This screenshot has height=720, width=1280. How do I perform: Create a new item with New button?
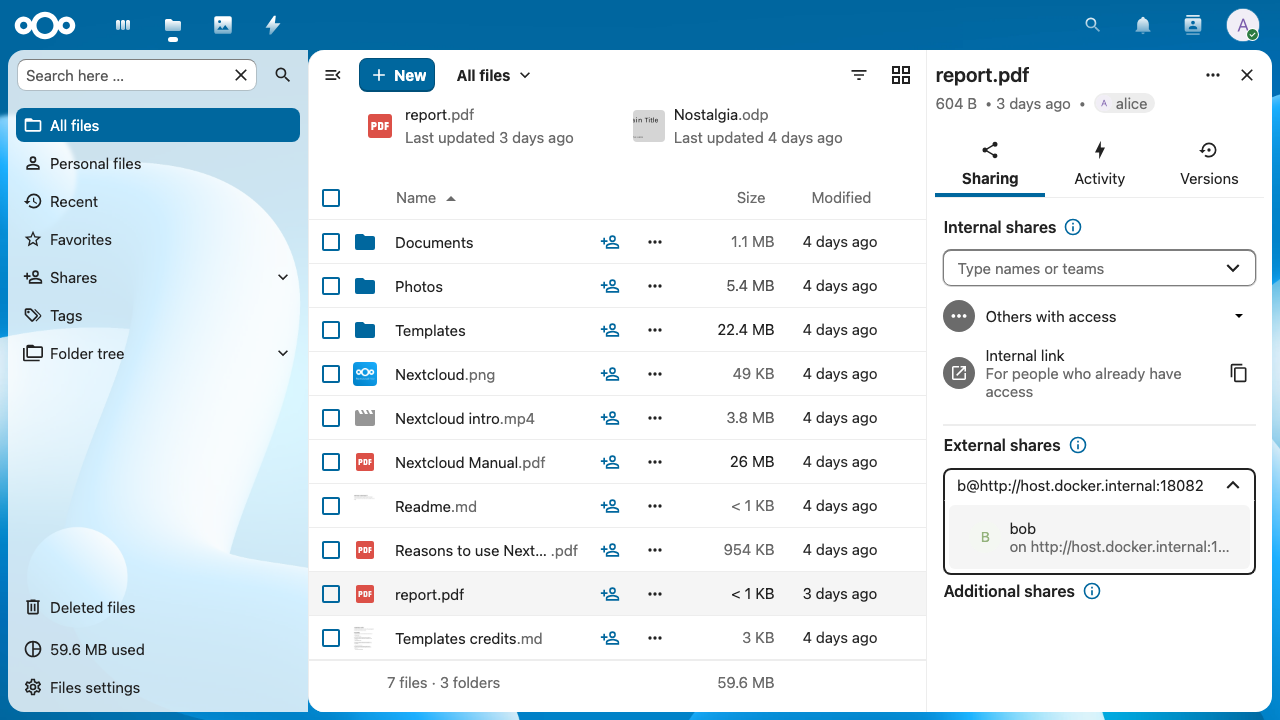pyautogui.click(x=397, y=75)
